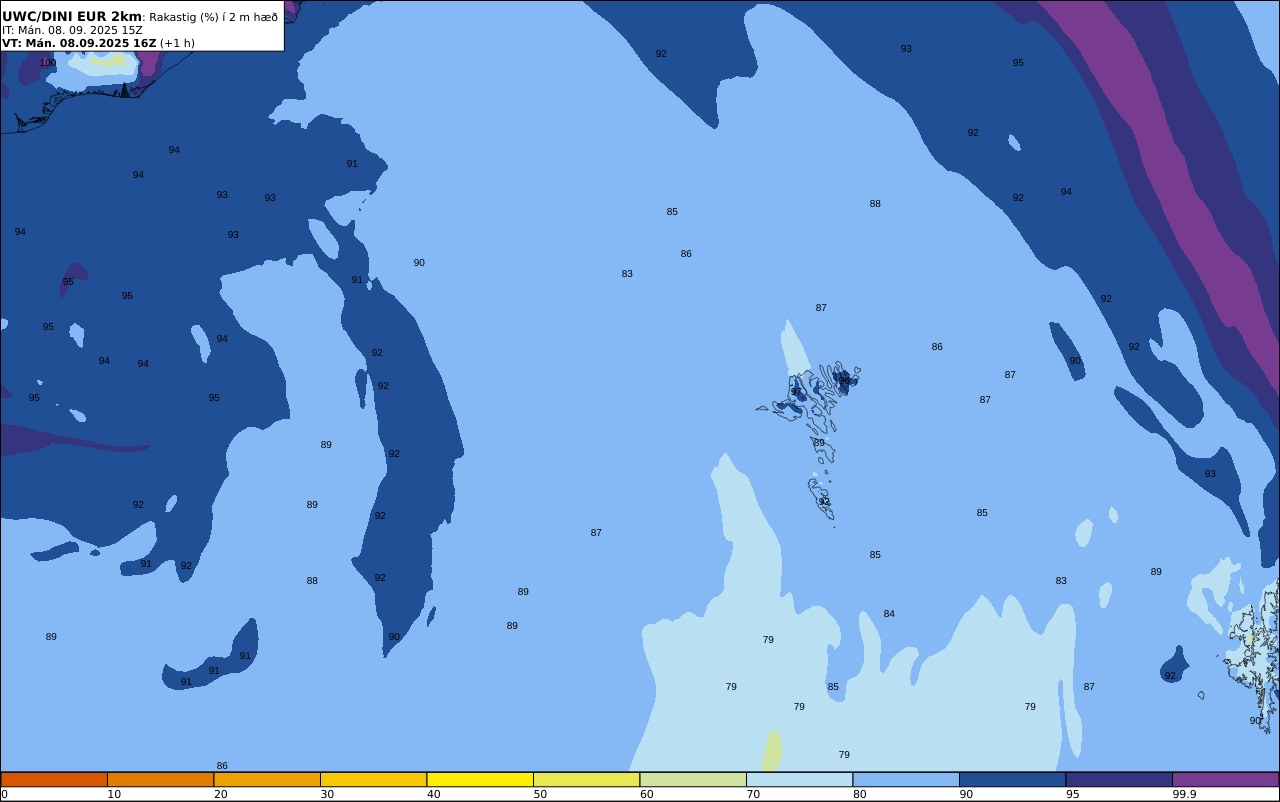Select the golden 30–40 legend color block
The height and width of the screenshot is (802, 1280).
coord(373,779)
